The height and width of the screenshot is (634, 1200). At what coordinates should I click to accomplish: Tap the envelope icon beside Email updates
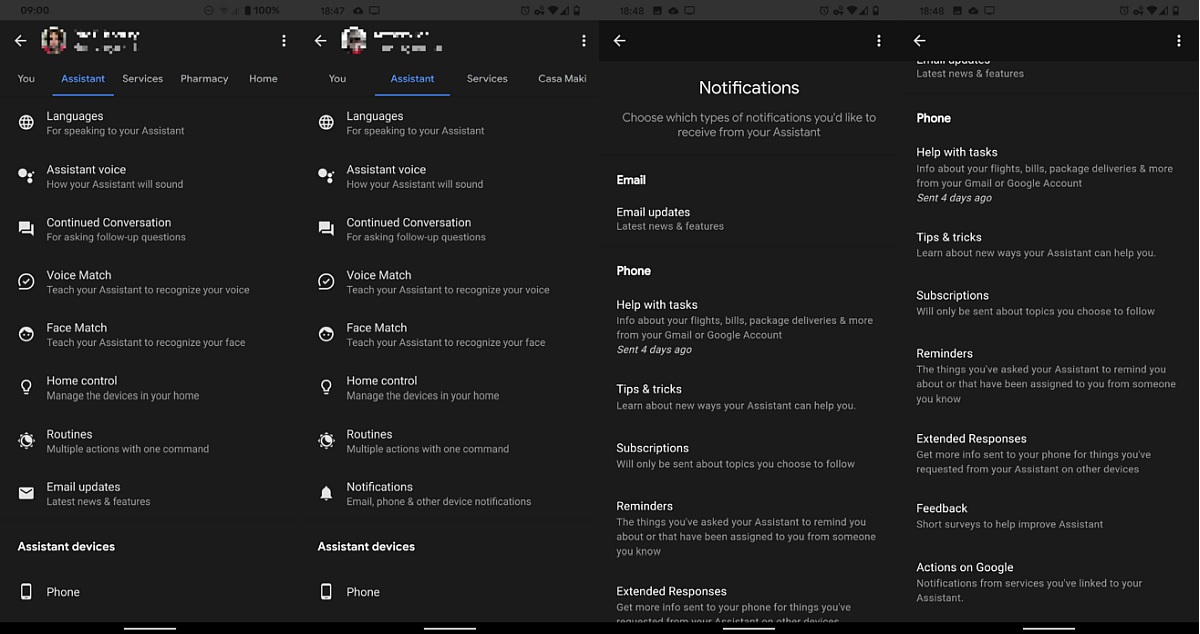(26, 493)
